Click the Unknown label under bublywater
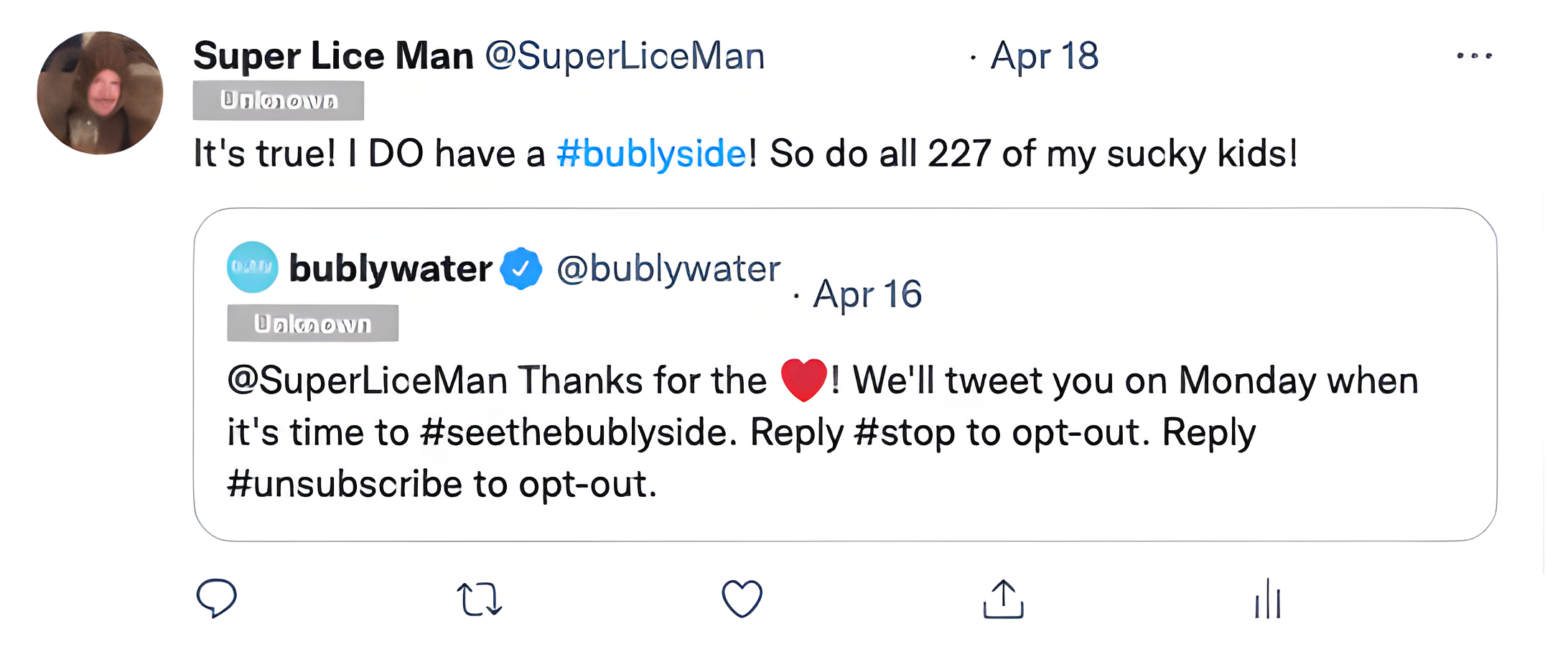1568x652 pixels. pyautogui.click(x=312, y=324)
